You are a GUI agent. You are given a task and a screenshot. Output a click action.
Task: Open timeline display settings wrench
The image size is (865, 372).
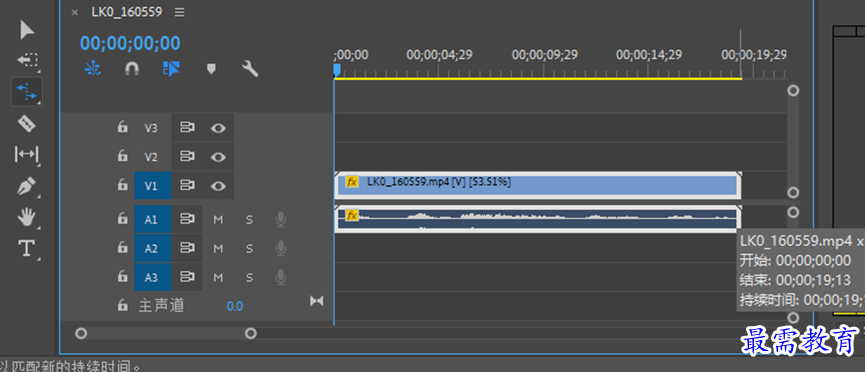[x=250, y=69]
